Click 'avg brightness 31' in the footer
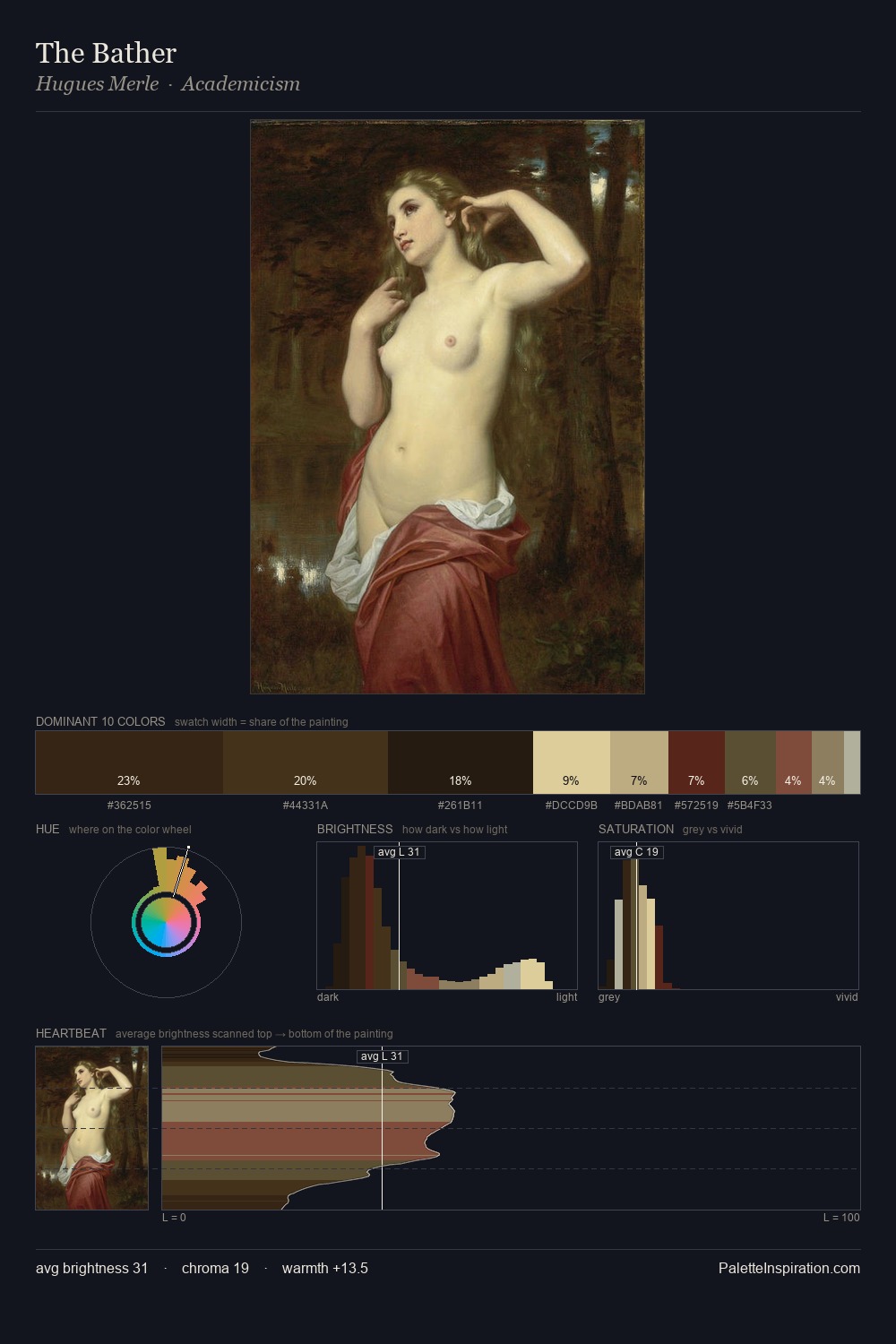896x1344 pixels. click(x=92, y=1268)
